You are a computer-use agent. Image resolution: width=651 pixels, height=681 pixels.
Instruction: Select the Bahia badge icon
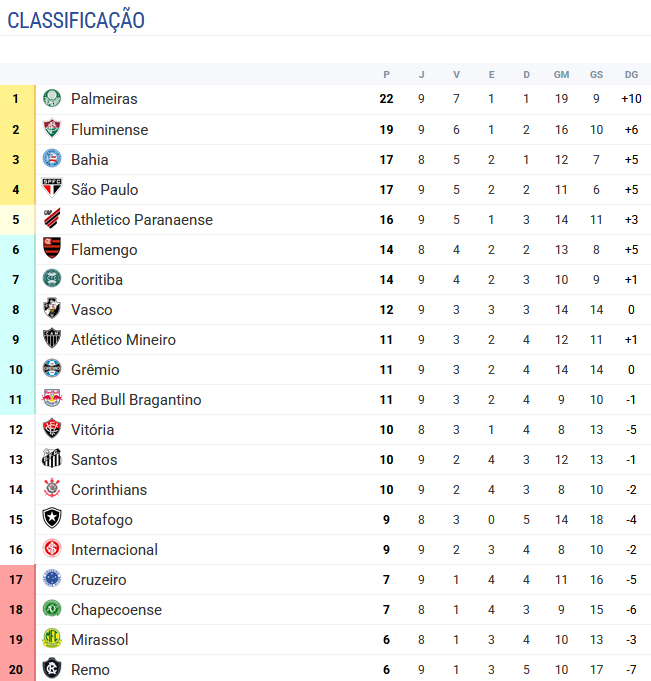tap(52, 159)
